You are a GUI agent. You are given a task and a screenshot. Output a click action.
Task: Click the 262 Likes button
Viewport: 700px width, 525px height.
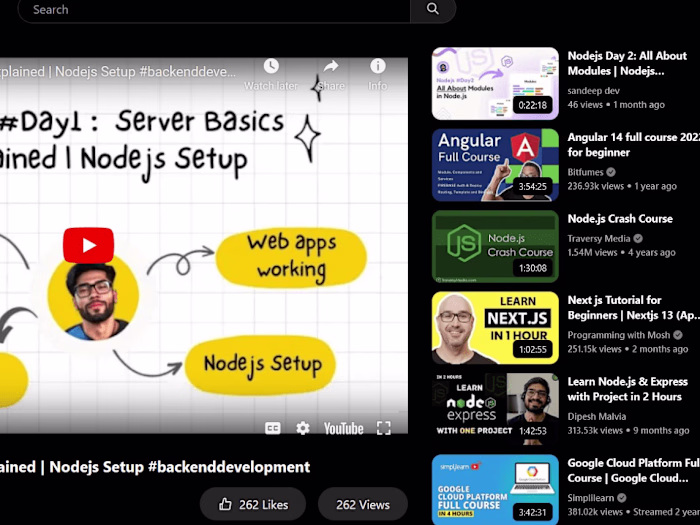tap(253, 504)
